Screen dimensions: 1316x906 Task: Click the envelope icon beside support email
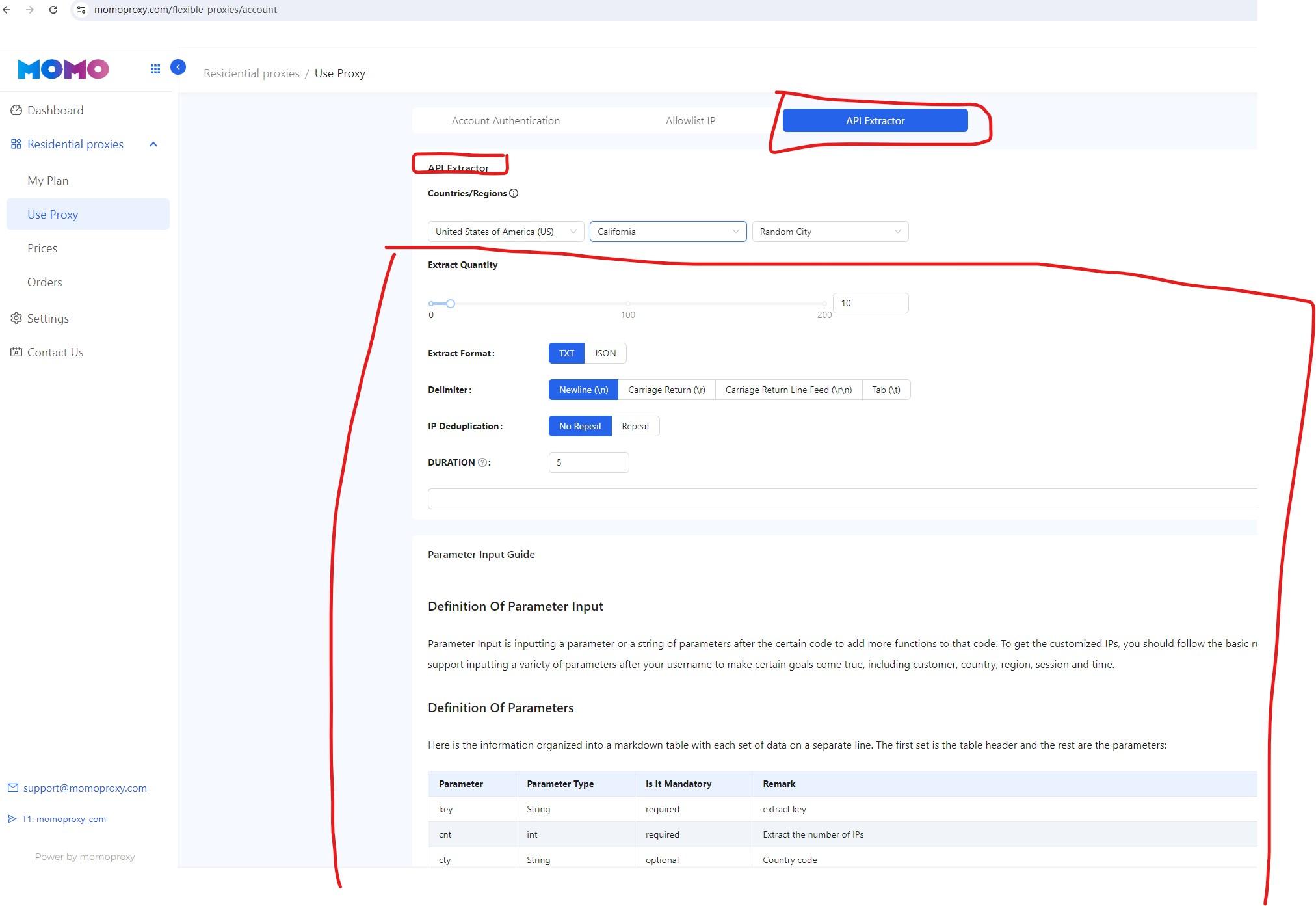(x=13, y=788)
